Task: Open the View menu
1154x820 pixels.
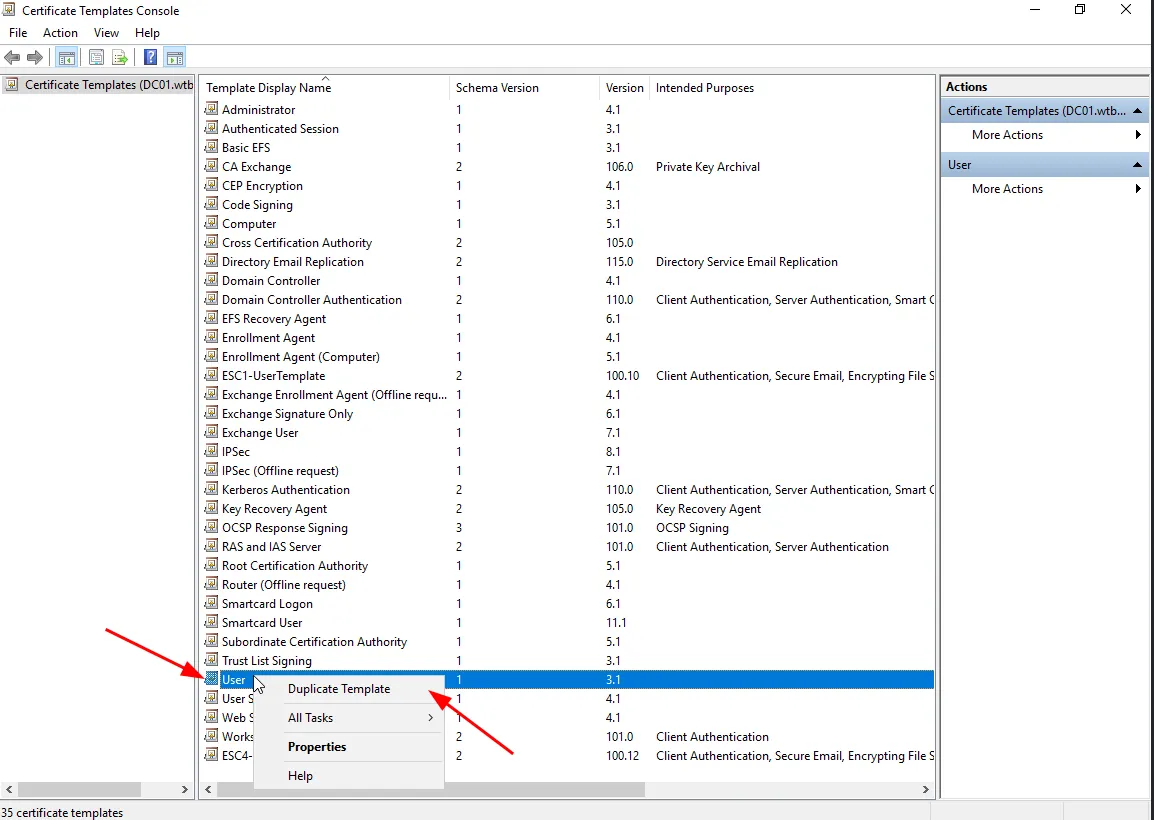Action: [106, 33]
